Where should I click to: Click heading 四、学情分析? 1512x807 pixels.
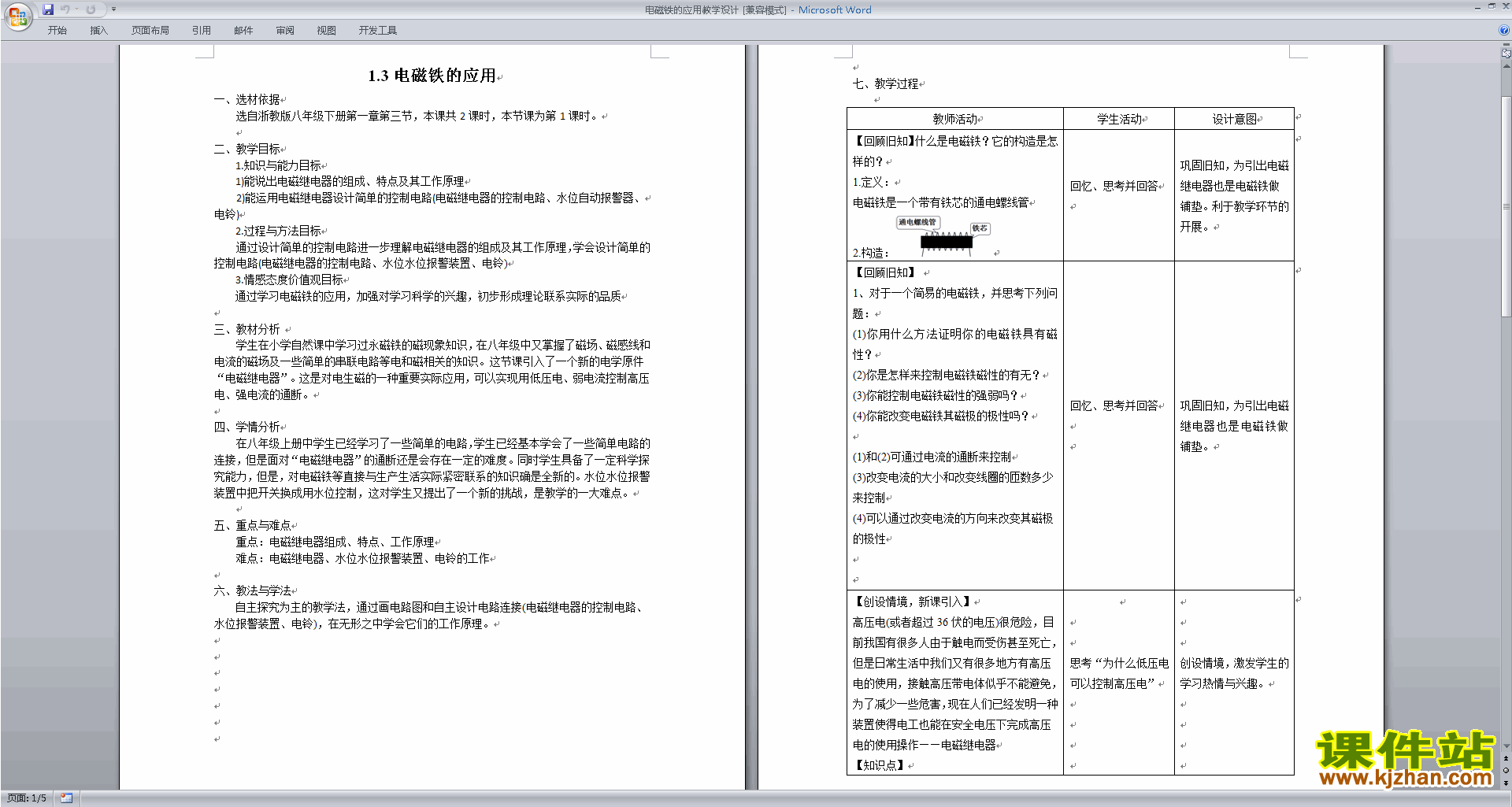(247, 427)
